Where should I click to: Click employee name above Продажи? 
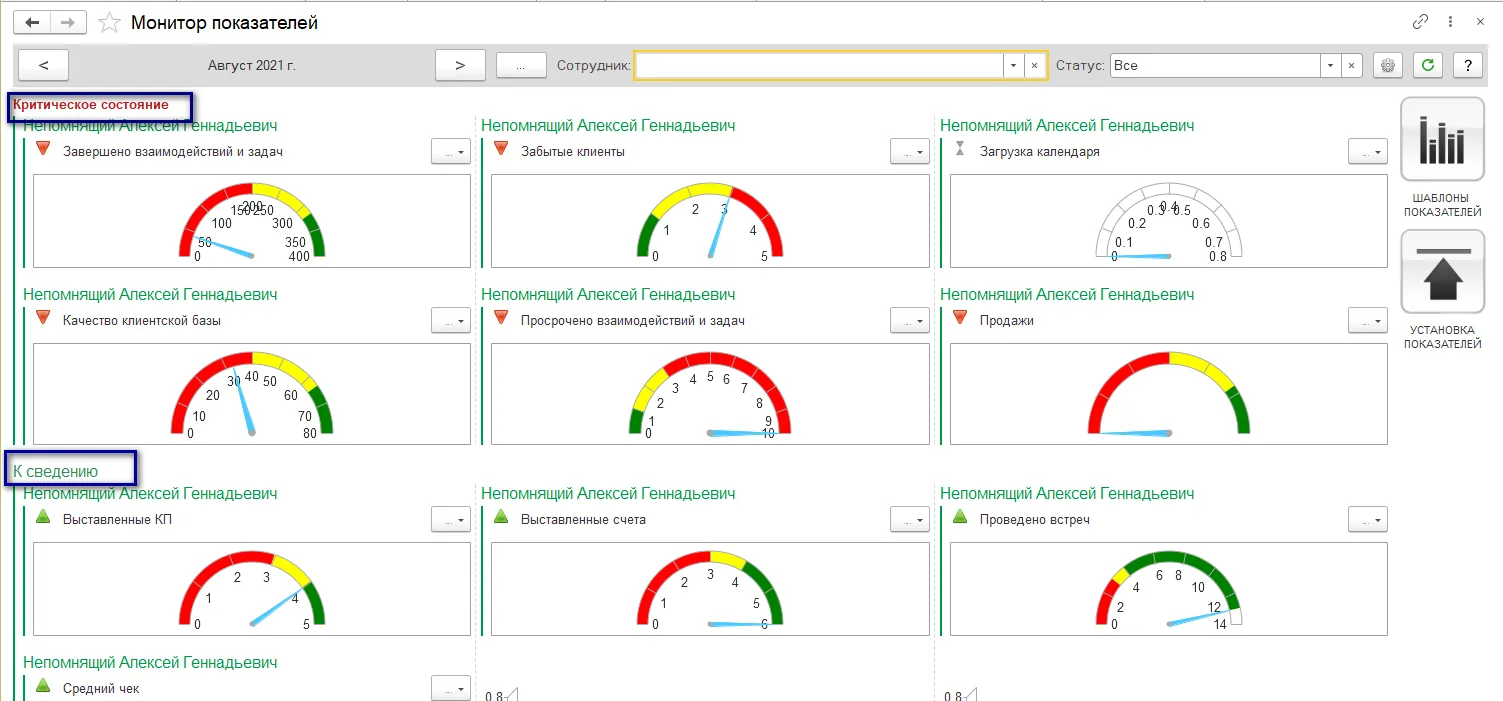[x=1067, y=295]
